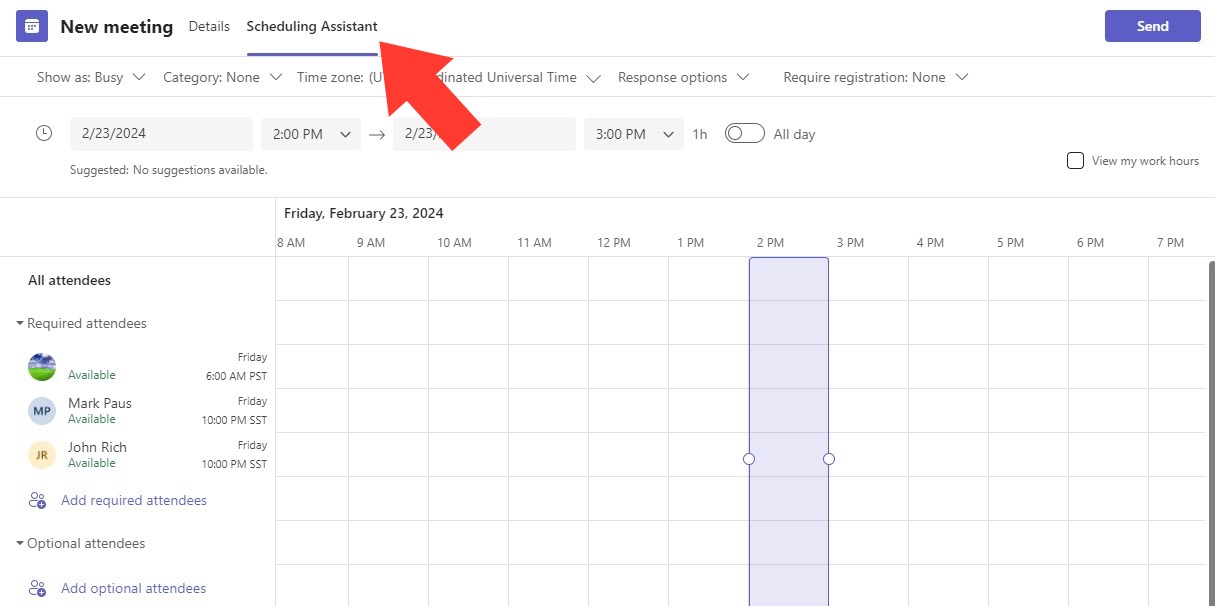Image resolution: width=1215 pixels, height=606 pixels.
Task: Click the 5 PM time column header
Action: (1010, 243)
